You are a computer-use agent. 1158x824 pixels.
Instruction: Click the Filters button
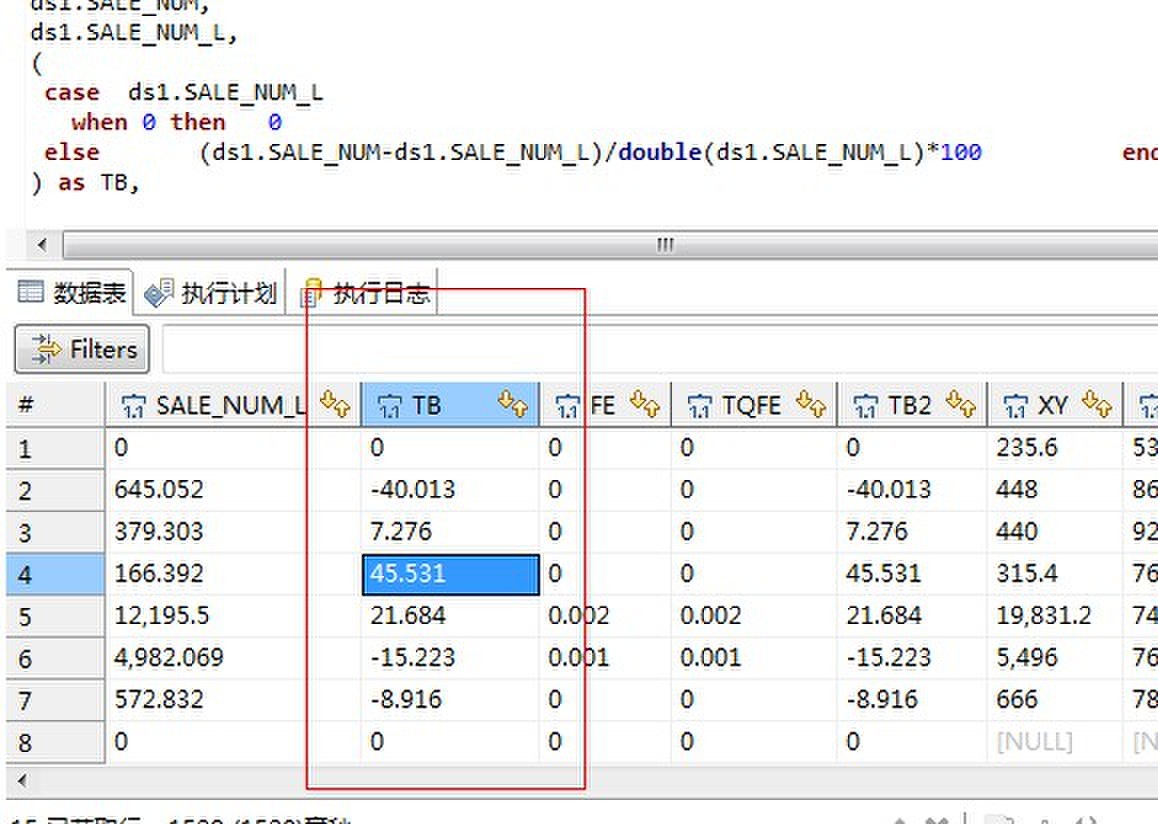click(81, 349)
